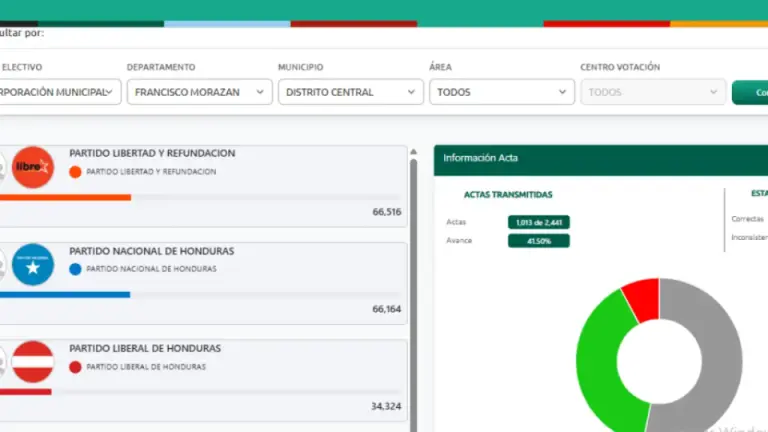
Task: Click the red Partido Liberal vote progress bar
Action: (x=25, y=392)
